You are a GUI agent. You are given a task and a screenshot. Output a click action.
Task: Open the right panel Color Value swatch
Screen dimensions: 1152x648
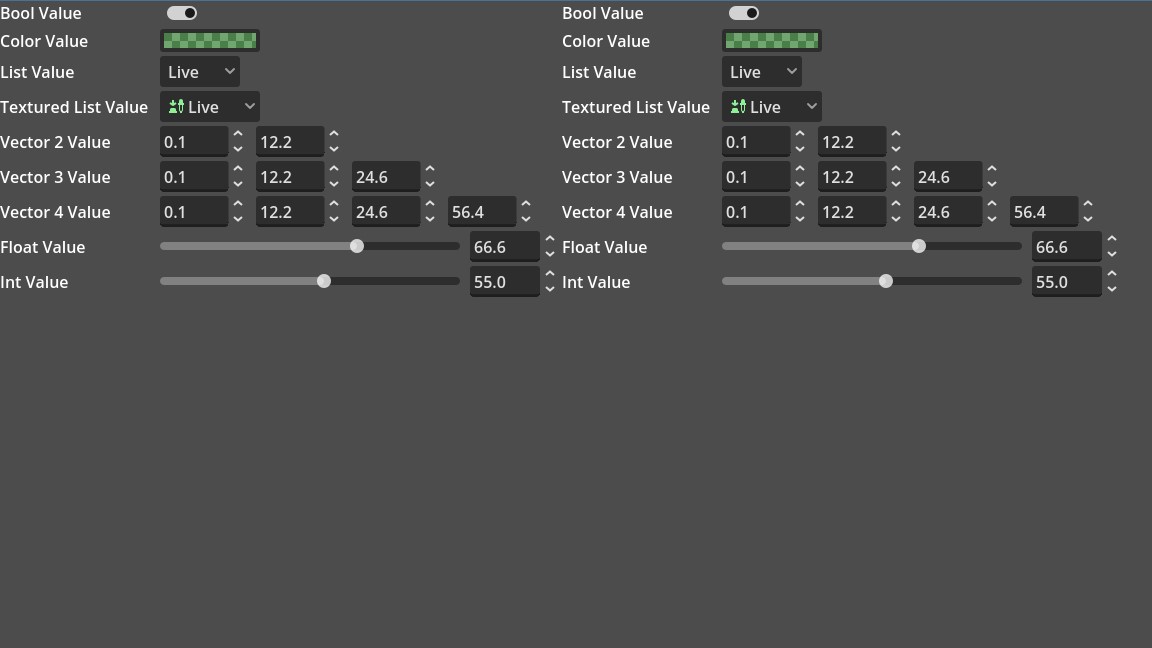771,41
